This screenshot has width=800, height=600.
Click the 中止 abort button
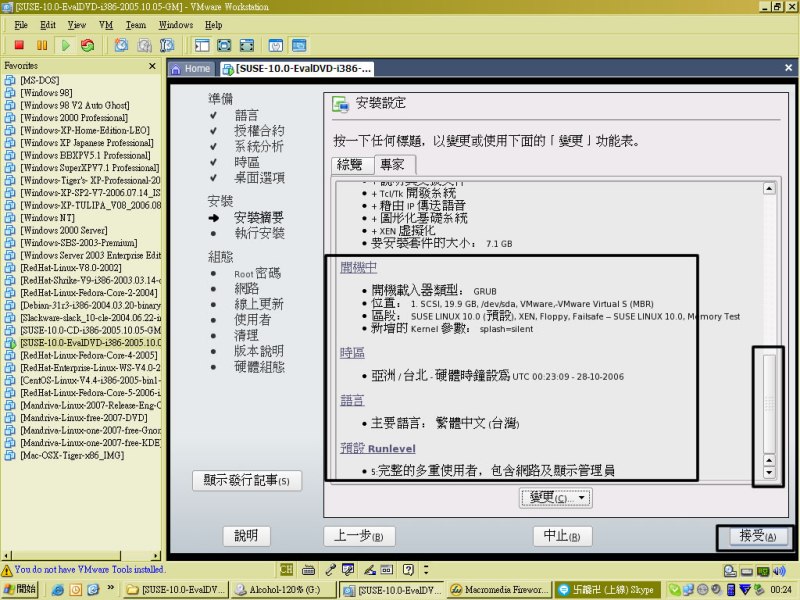pos(563,536)
